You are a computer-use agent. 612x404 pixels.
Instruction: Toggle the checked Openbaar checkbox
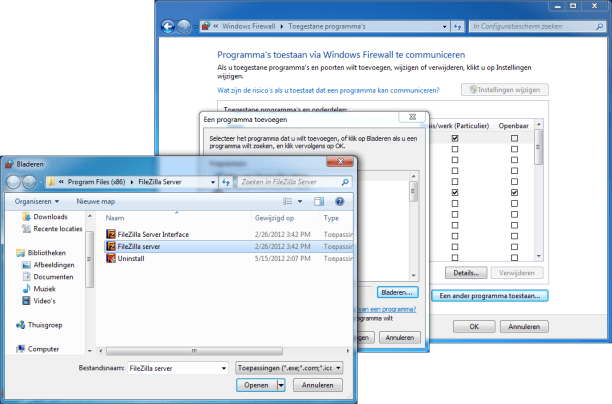pyautogui.click(x=514, y=192)
